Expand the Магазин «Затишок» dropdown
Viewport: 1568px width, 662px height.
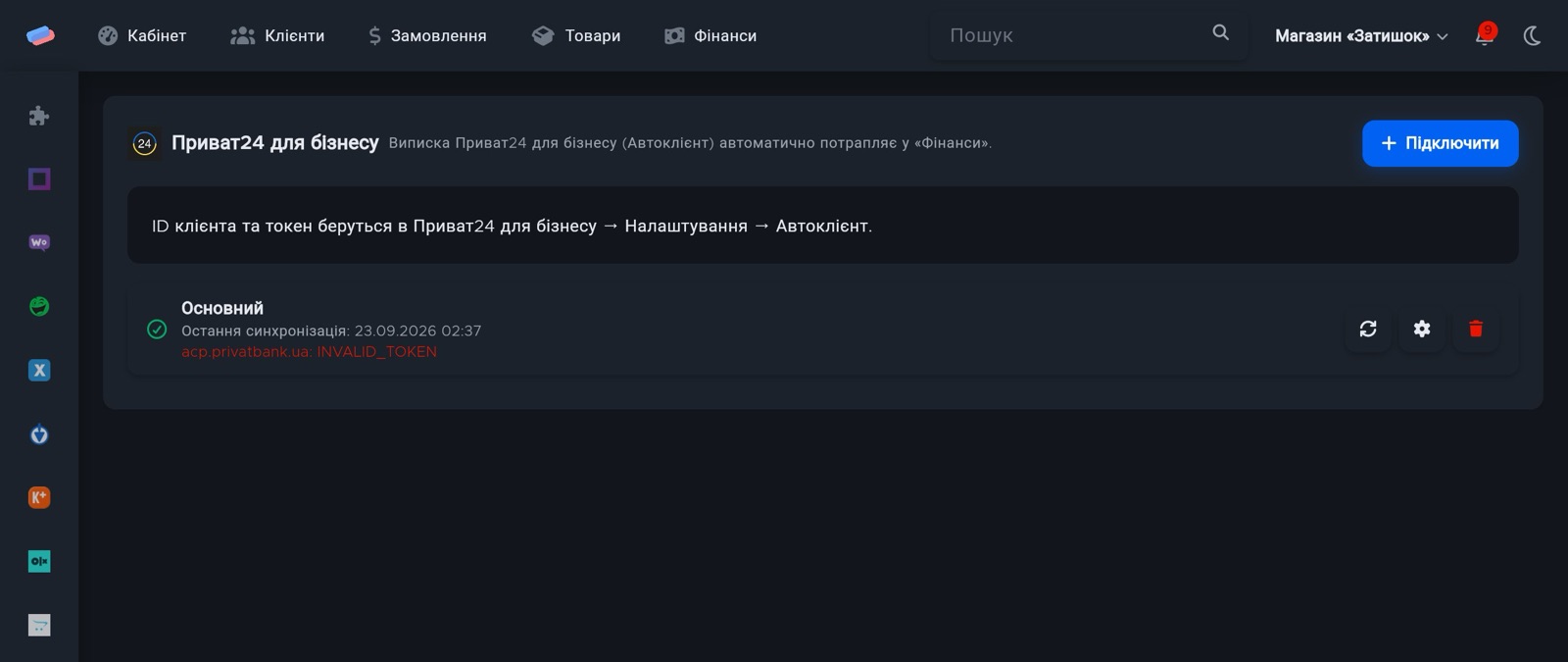pyautogui.click(x=1361, y=36)
